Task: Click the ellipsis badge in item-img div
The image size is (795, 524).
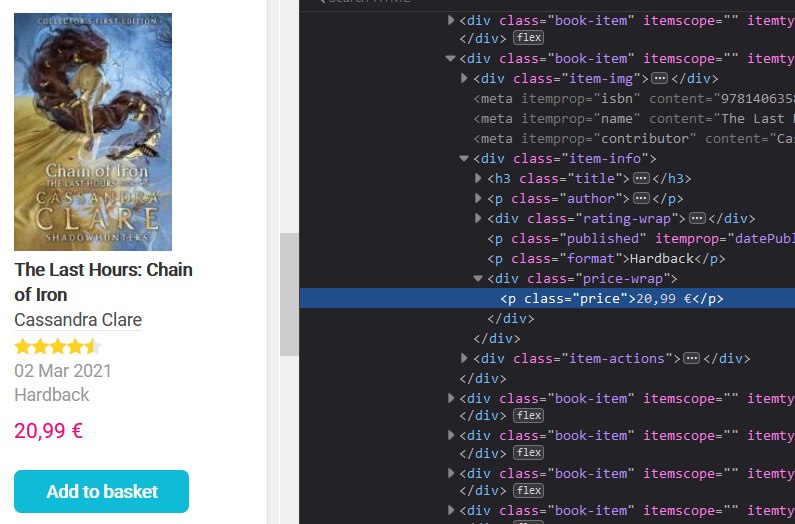Action: pyautogui.click(x=659, y=79)
